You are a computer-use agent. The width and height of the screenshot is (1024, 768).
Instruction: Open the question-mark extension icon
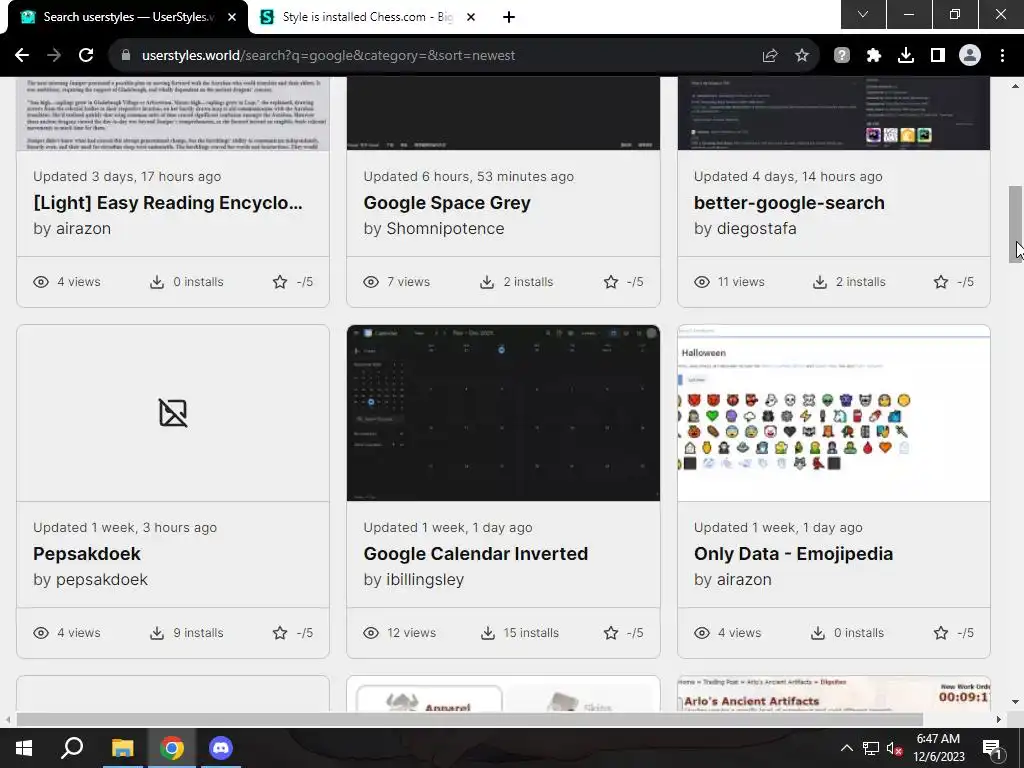point(842,56)
